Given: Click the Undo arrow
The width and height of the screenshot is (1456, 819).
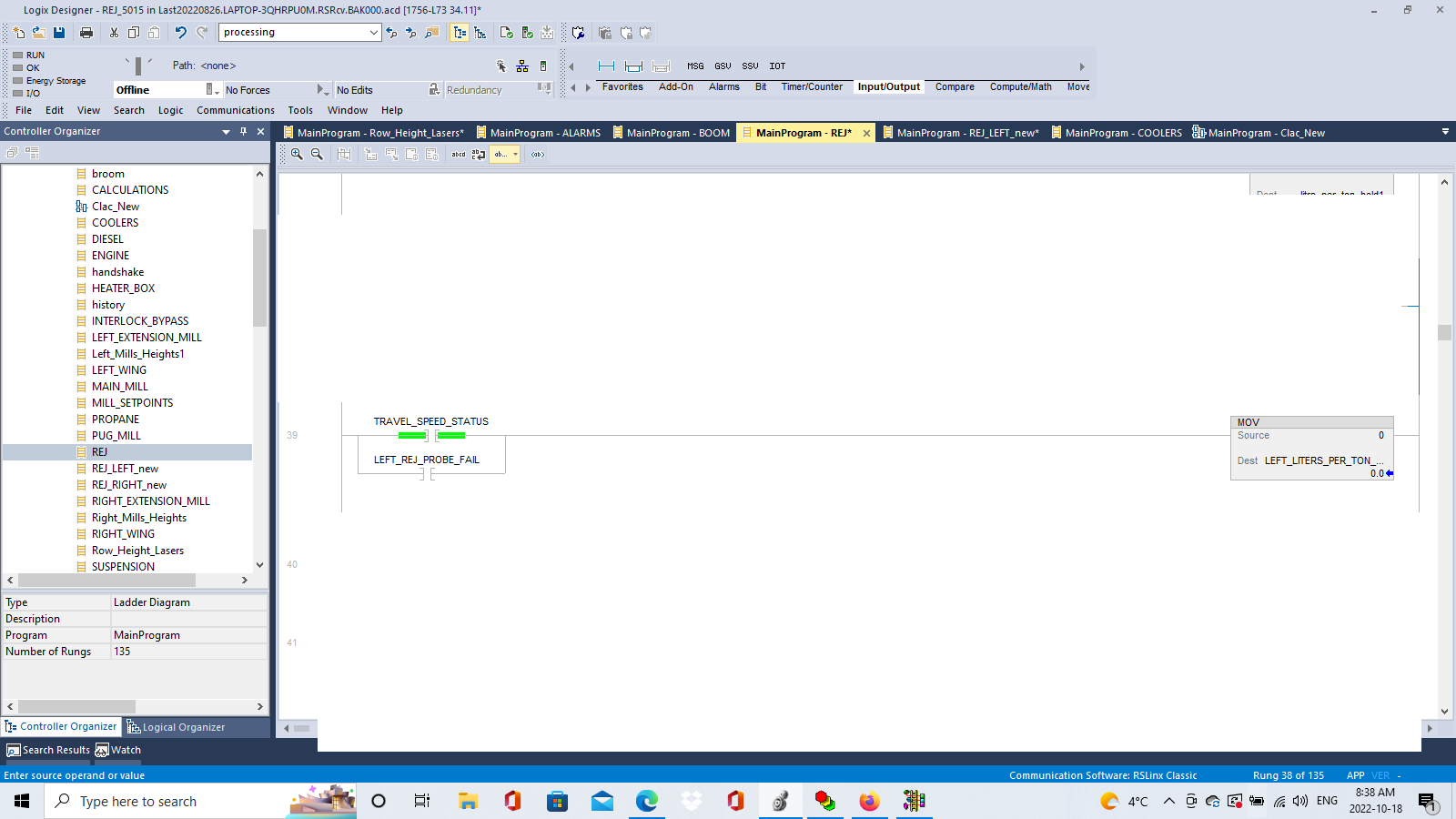Looking at the screenshot, I should (180, 33).
